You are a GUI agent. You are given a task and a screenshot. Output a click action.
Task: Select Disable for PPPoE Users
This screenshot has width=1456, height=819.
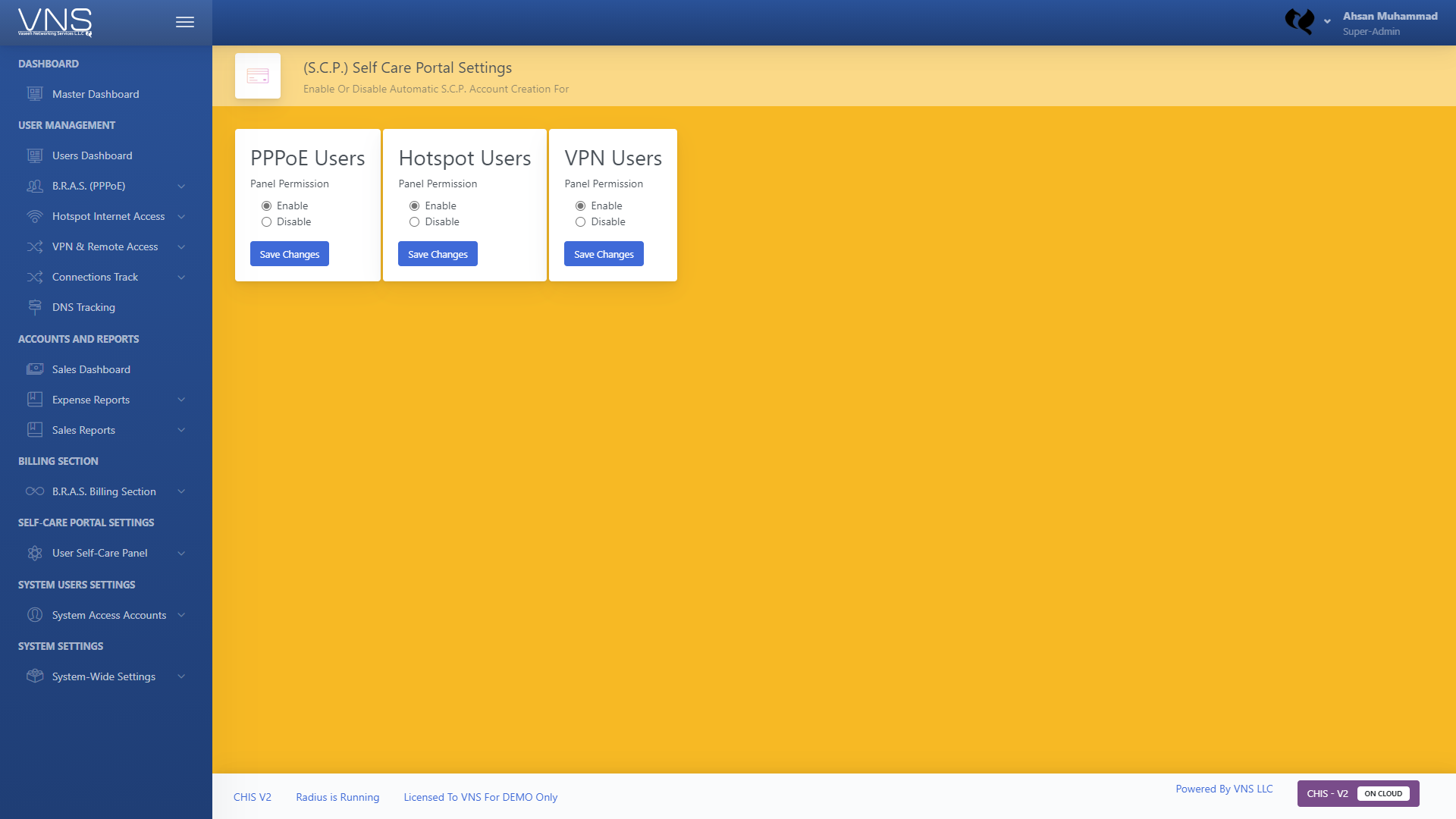(x=266, y=222)
